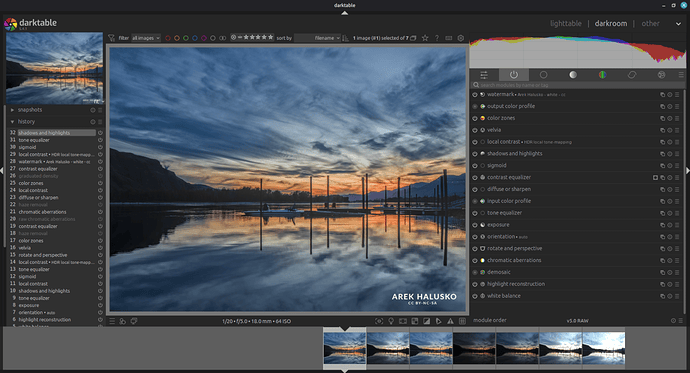Open the color modules group (RGB circle)

coord(602,75)
